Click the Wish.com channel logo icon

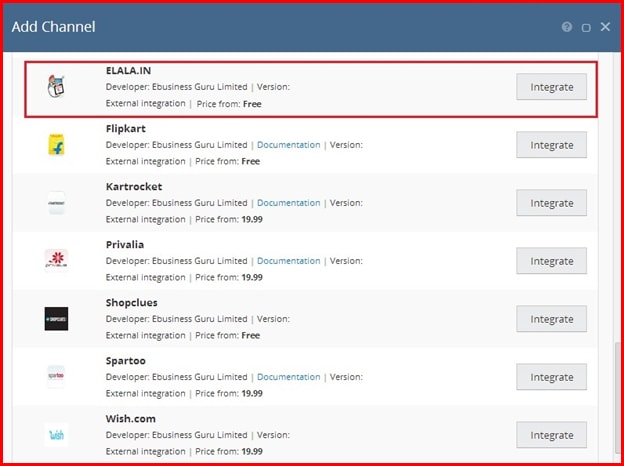[56, 435]
